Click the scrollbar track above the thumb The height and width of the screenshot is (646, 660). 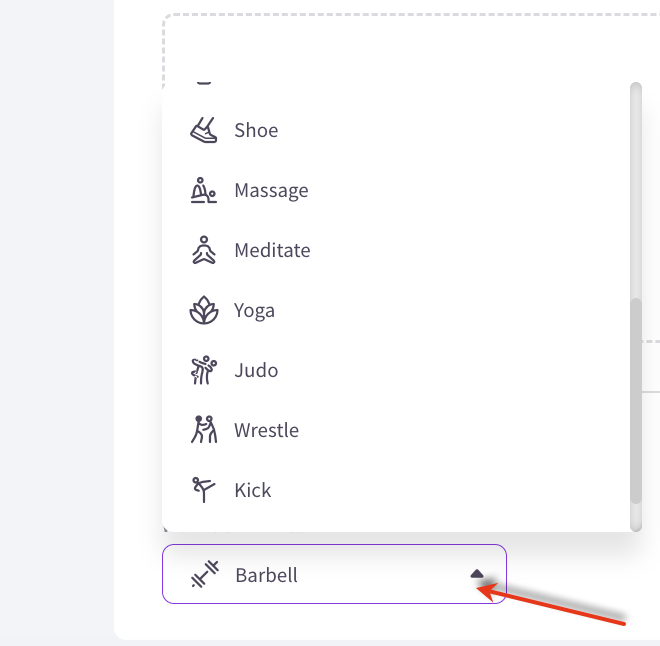(636, 190)
